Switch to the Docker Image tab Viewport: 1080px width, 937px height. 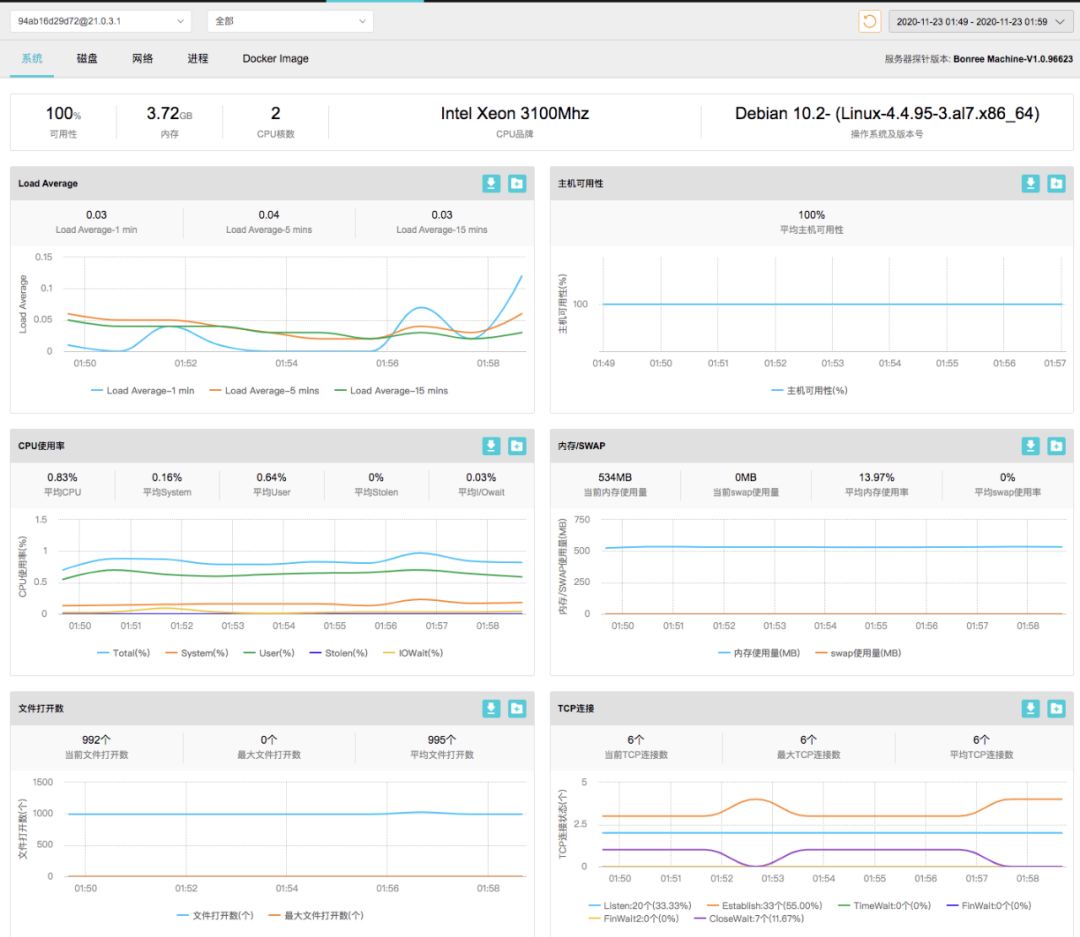(276, 59)
